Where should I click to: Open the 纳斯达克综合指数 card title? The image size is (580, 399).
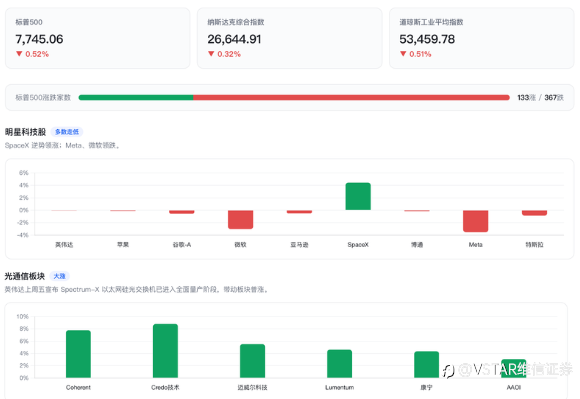[236, 22]
